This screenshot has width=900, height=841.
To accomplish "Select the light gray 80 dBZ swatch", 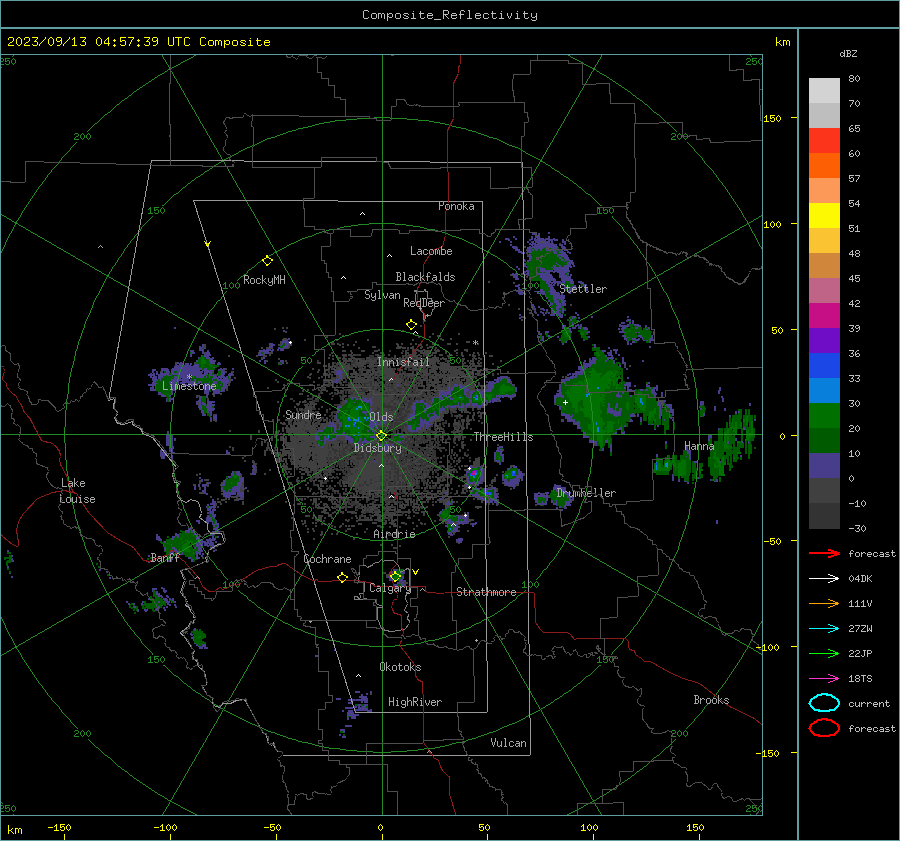I will point(824,90).
